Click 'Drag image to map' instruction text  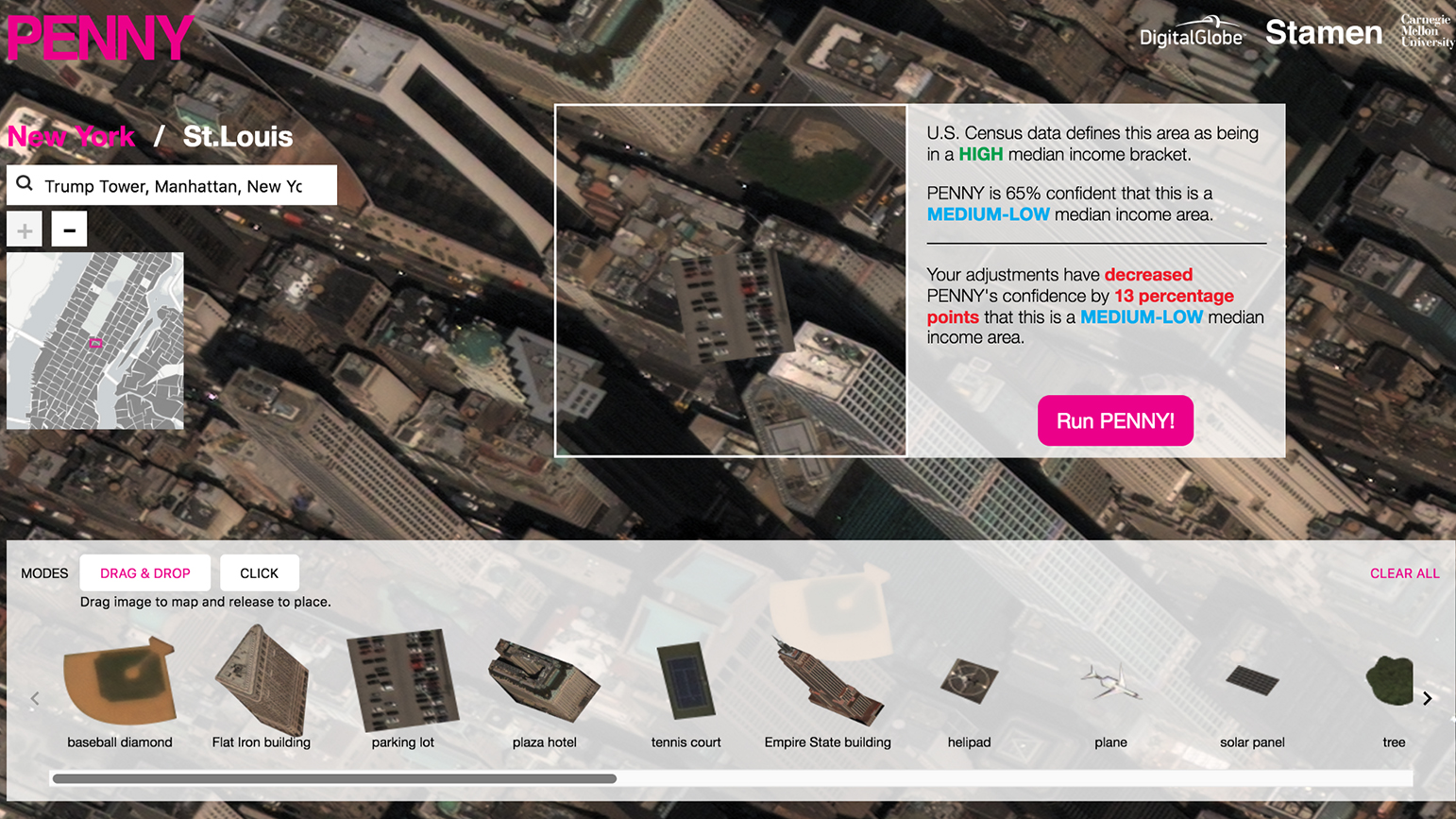pos(206,602)
